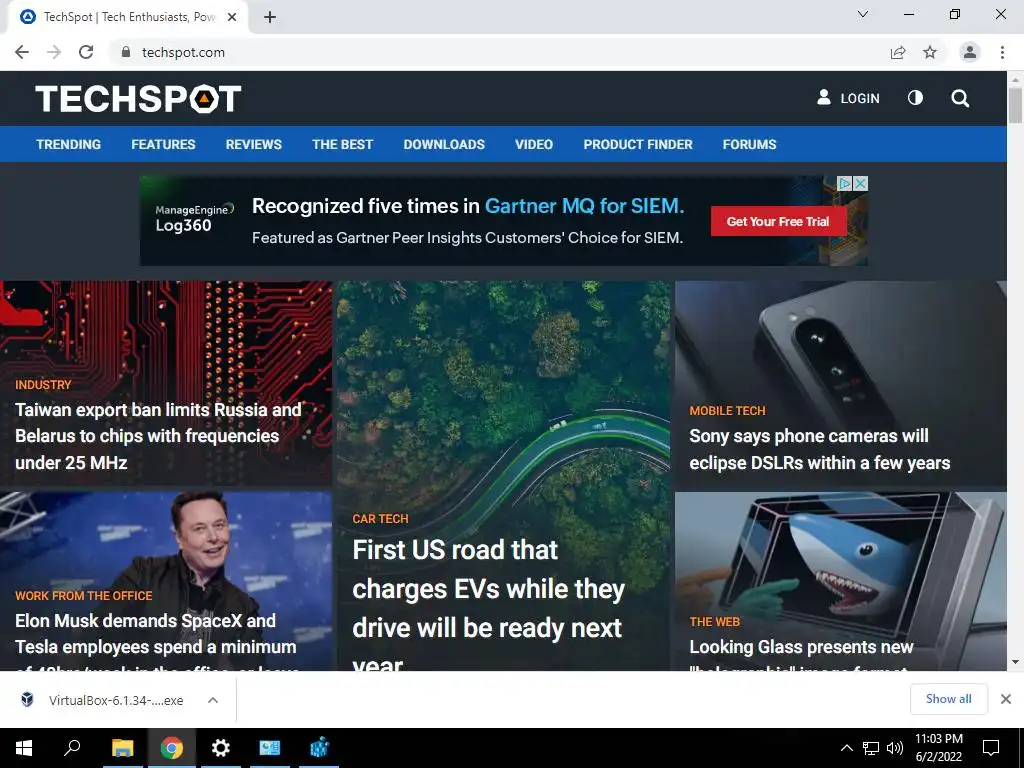Open the TRENDING menu item
This screenshot has width=1024, height=768.
tap(69, 144)
